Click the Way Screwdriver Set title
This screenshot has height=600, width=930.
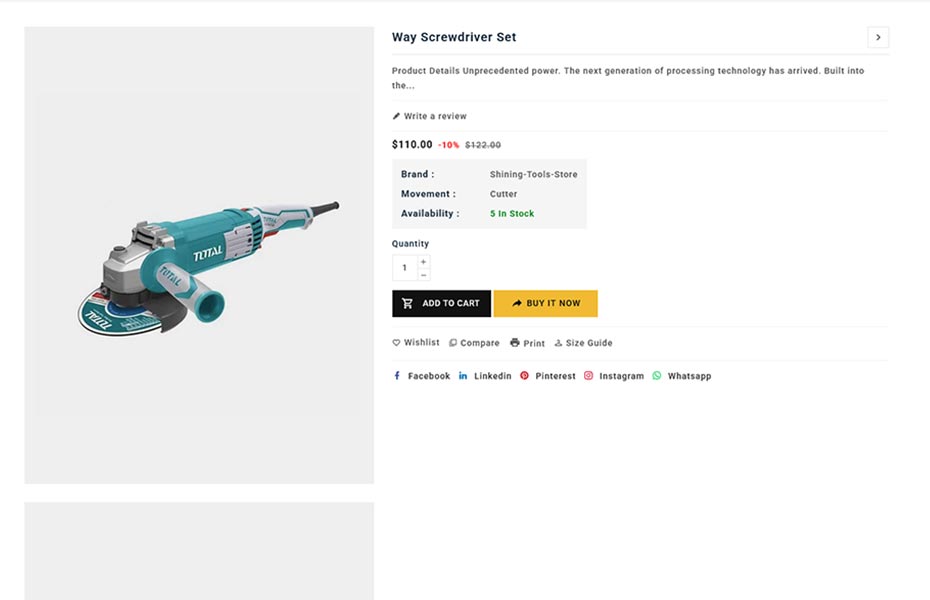click(454, 37)
